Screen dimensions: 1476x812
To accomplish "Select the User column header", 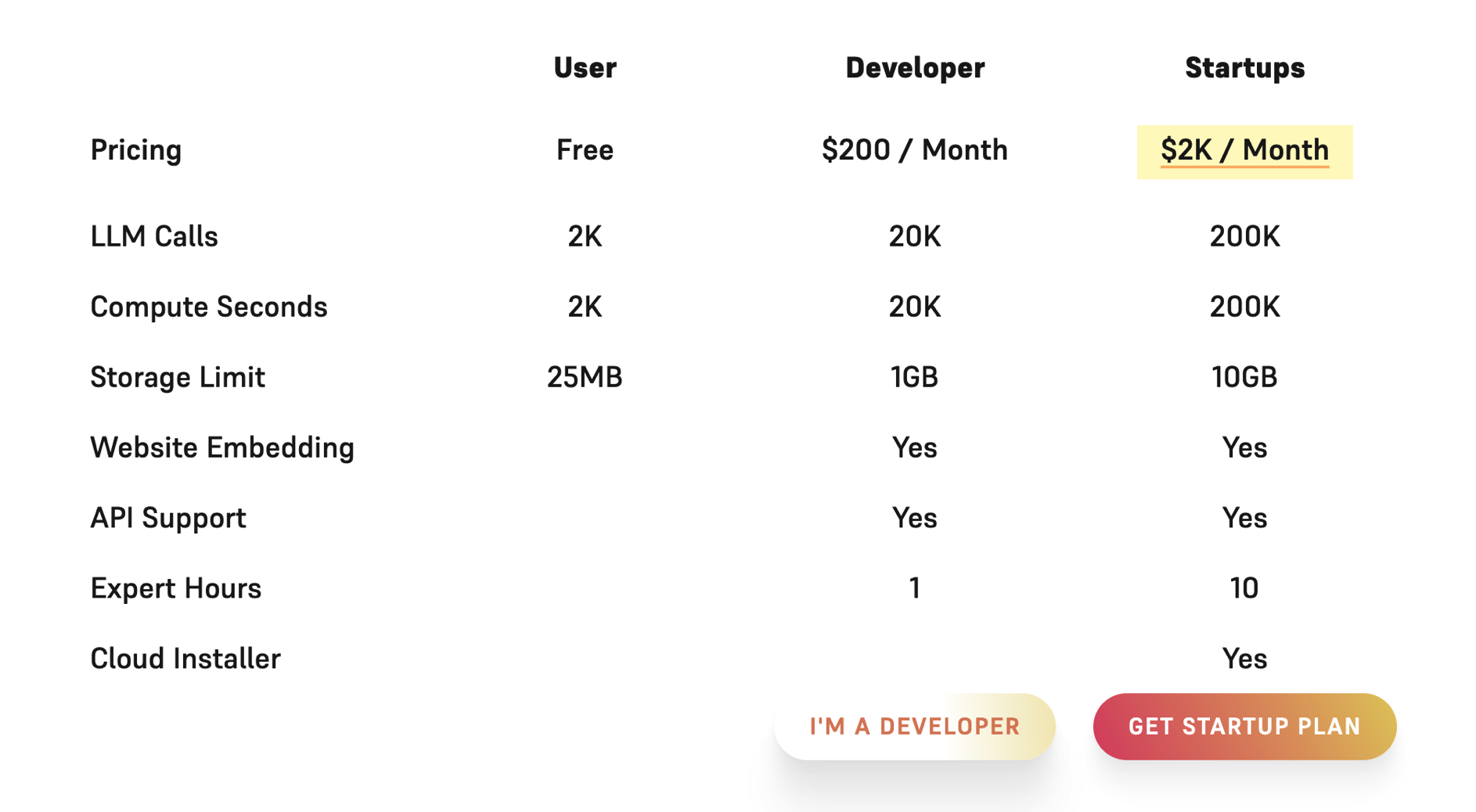I will (585, 68).
